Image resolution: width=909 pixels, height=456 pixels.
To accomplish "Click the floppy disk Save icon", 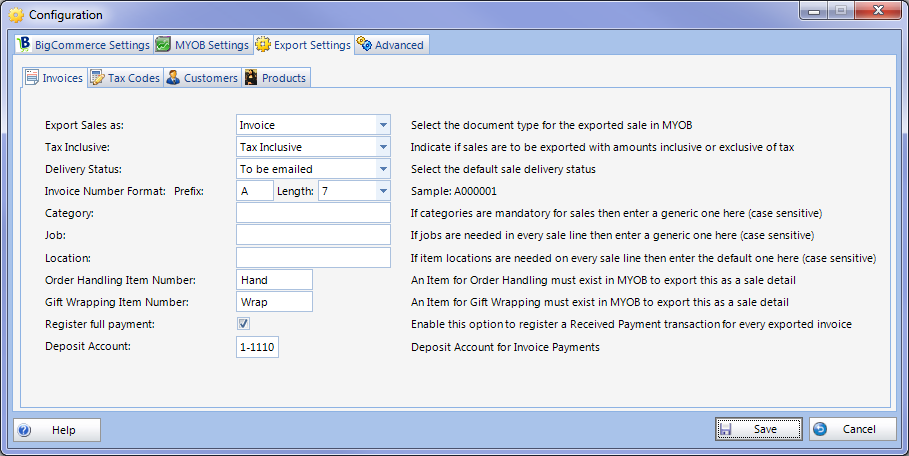I will click(725, 429).
